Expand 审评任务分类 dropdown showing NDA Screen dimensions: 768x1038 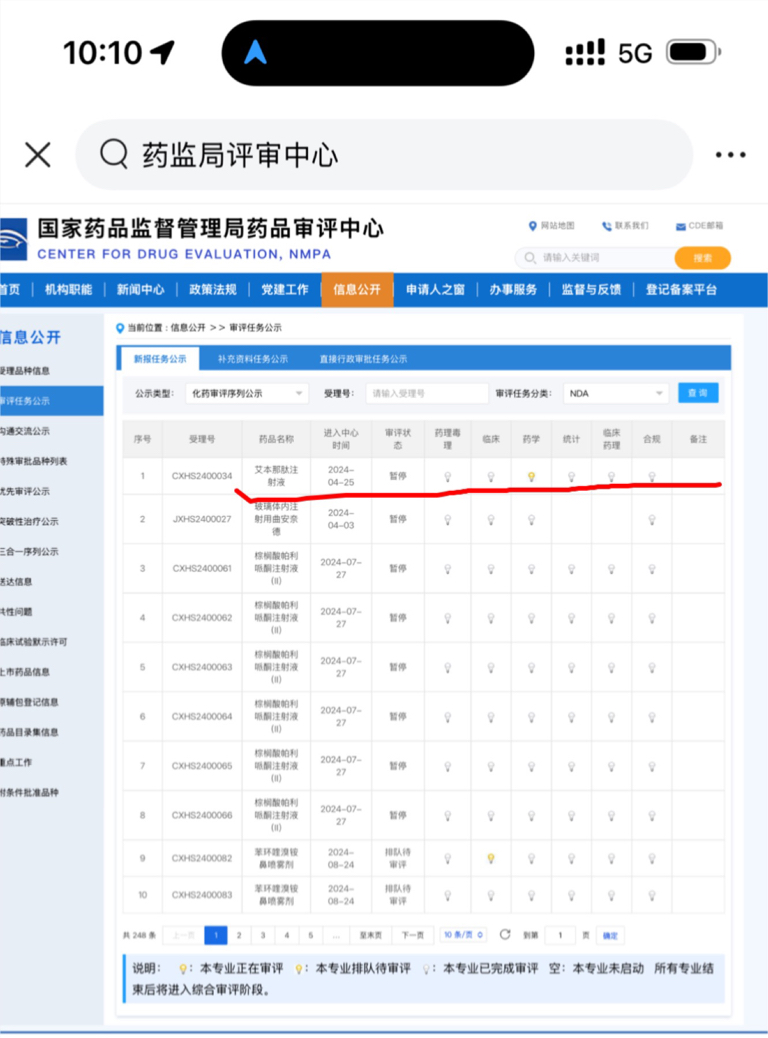tap(616, 393)
